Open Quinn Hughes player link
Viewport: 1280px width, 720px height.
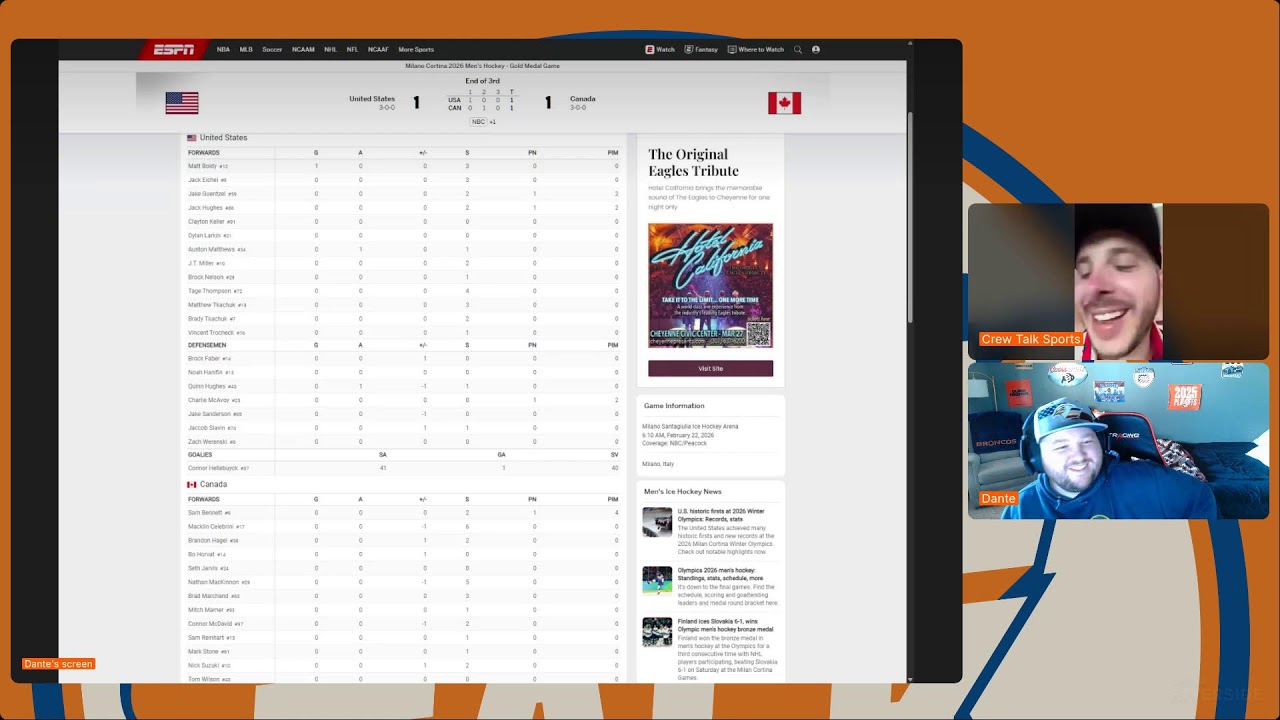coord(207,386)
